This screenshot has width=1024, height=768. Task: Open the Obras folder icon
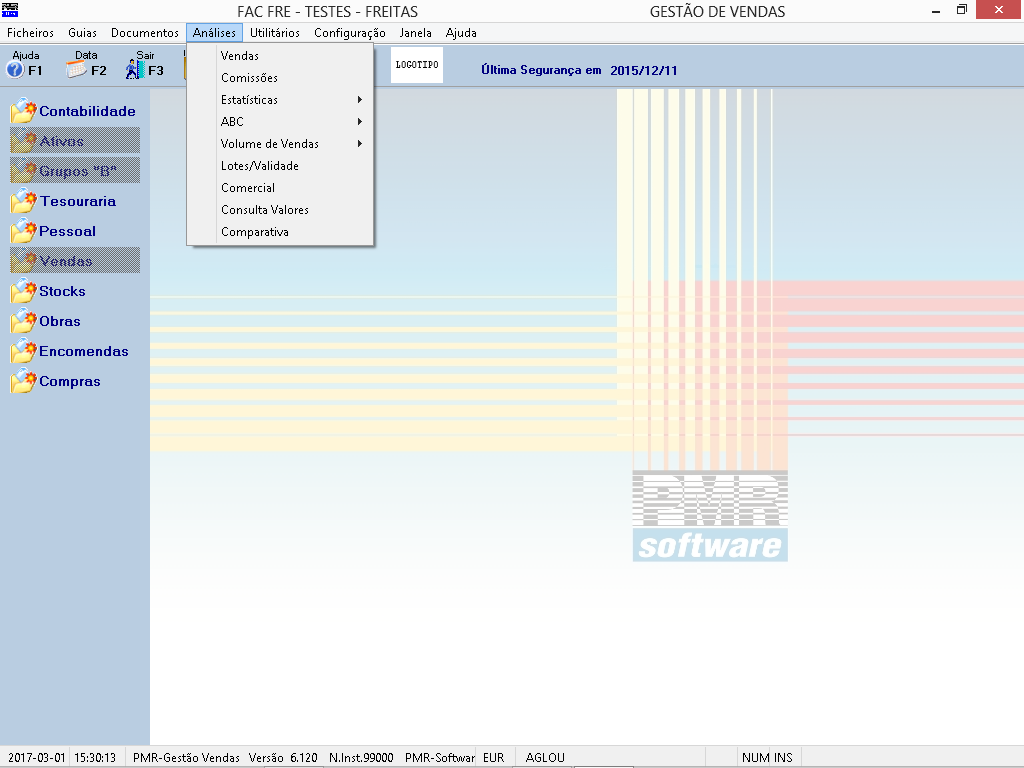point(24,321)
